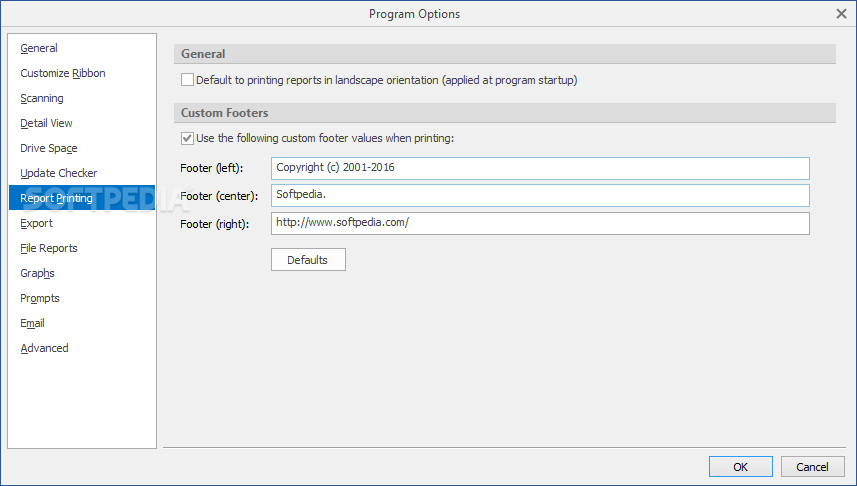Open the General options category
The width and height of the screenshot is (857, 486).
[39, 48]
